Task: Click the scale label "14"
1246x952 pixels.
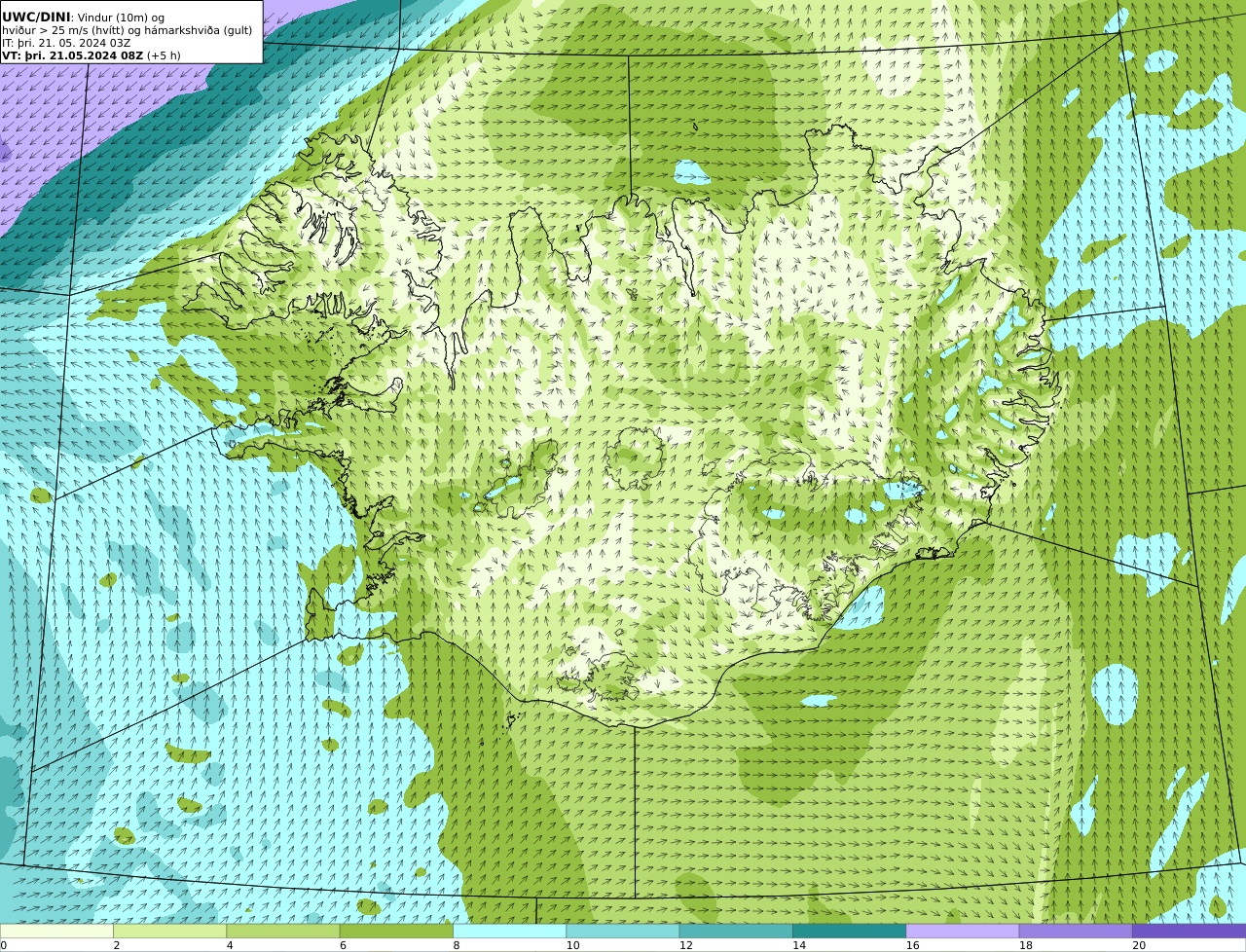Action: click(799, 945)
